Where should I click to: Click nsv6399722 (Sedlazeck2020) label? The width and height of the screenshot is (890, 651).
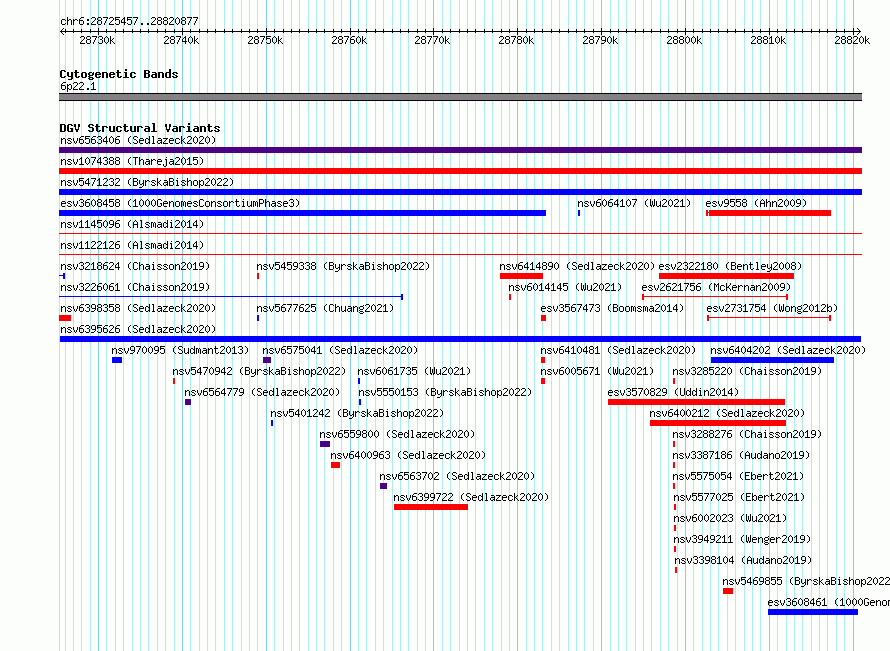coord(471,497)
